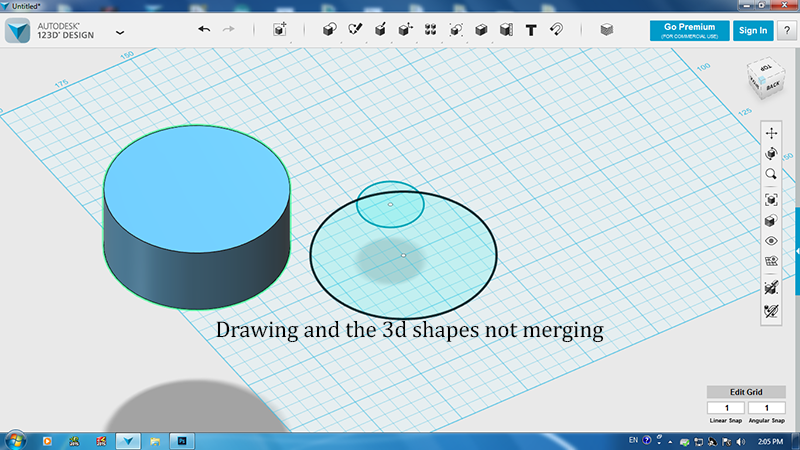The width and height of the screenshot is (800, 450).
Task: Toggle sketch visibility icon at bottom of navigation bar
Action: click(771, 311)
